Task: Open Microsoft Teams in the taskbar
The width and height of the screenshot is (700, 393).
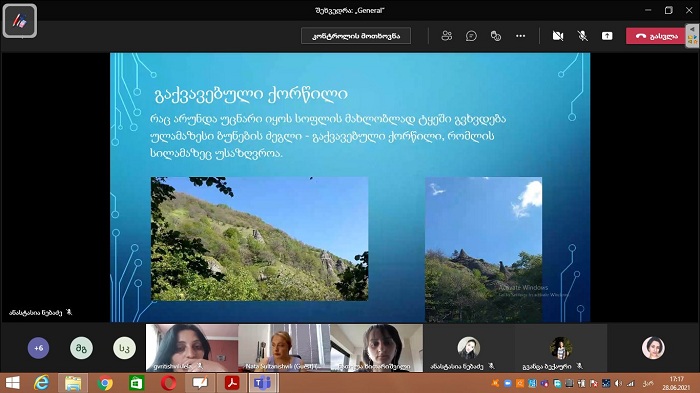Action: (262, 383)
